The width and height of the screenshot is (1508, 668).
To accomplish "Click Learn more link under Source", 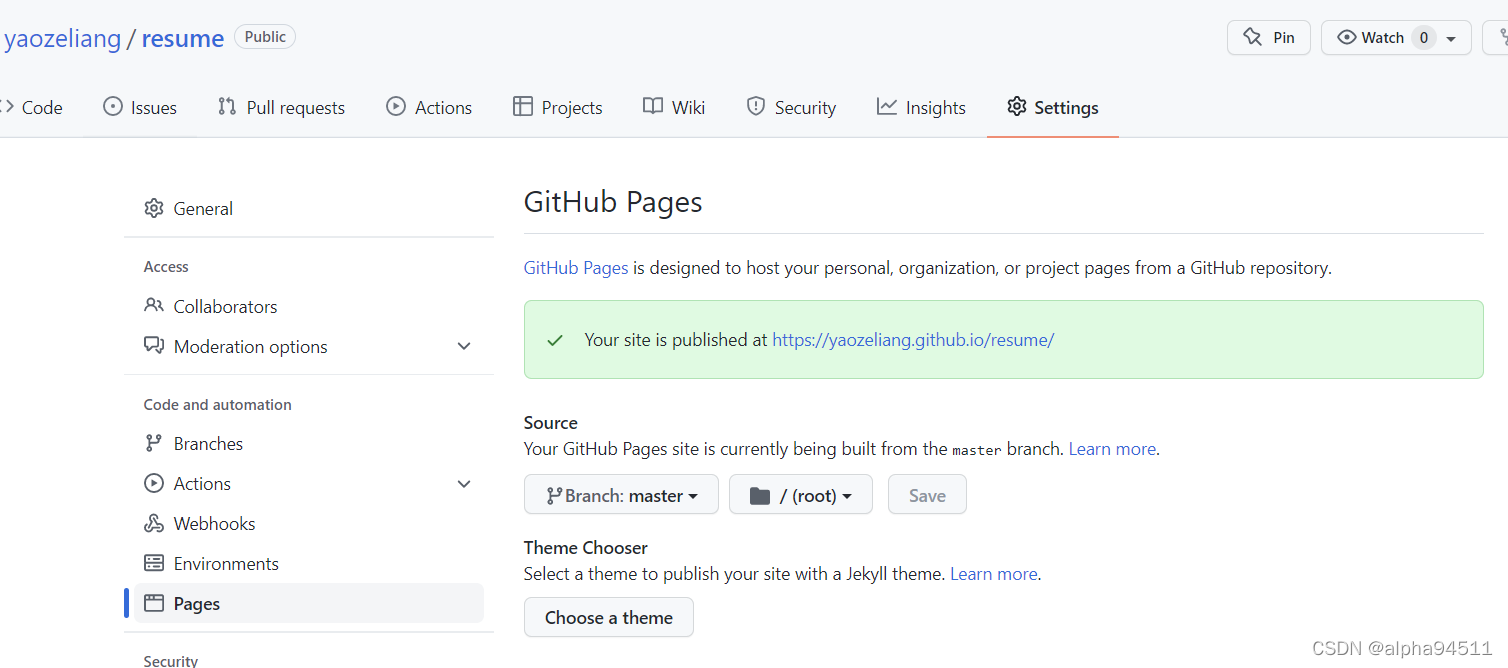I will (x=1112, y=448).
